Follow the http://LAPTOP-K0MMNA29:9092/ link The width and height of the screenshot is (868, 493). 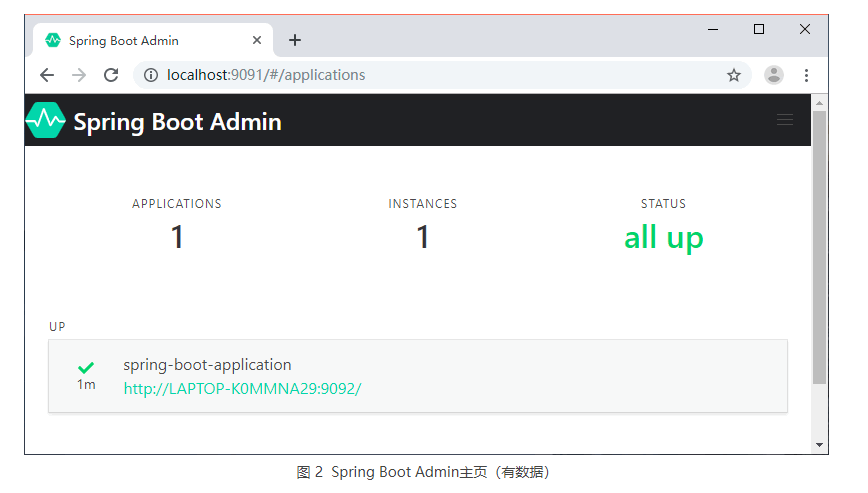242,389
